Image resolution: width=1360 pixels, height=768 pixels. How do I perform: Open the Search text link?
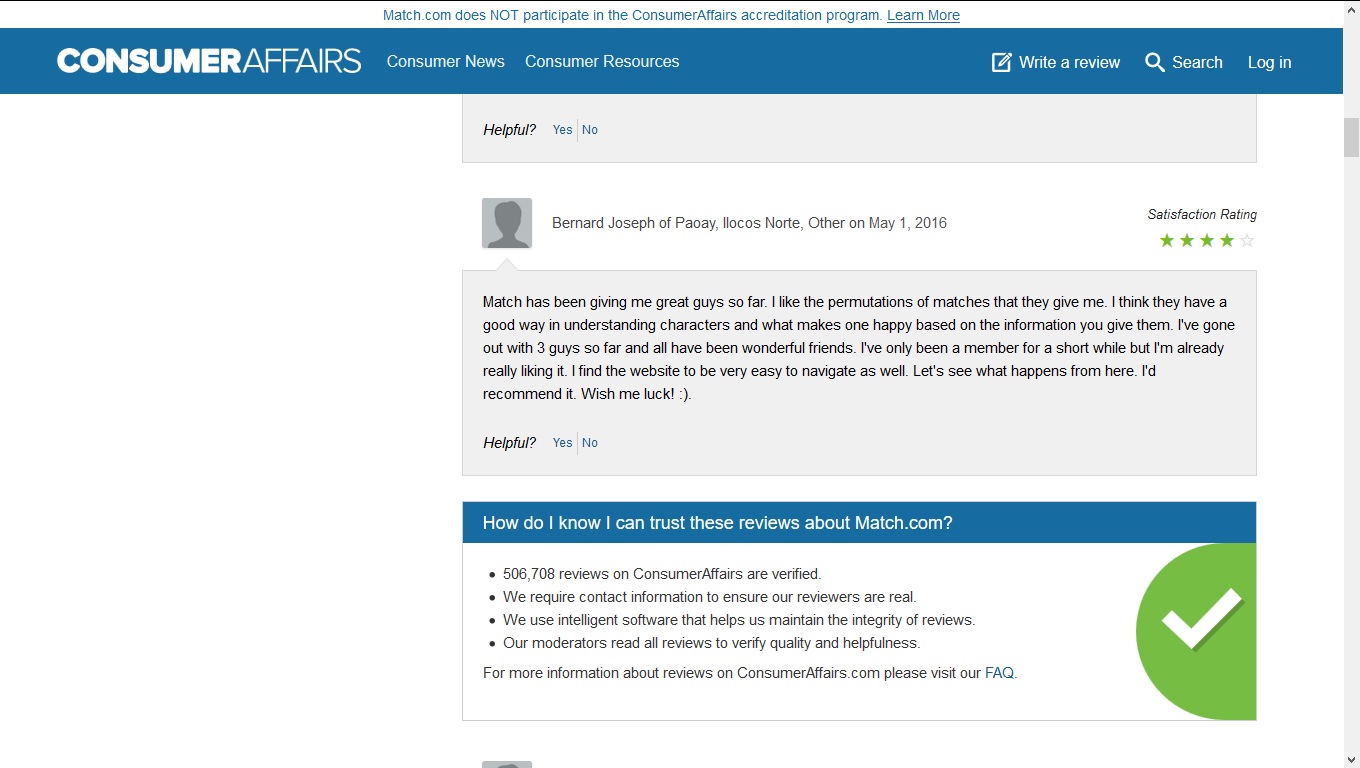tap(1197, 62)
